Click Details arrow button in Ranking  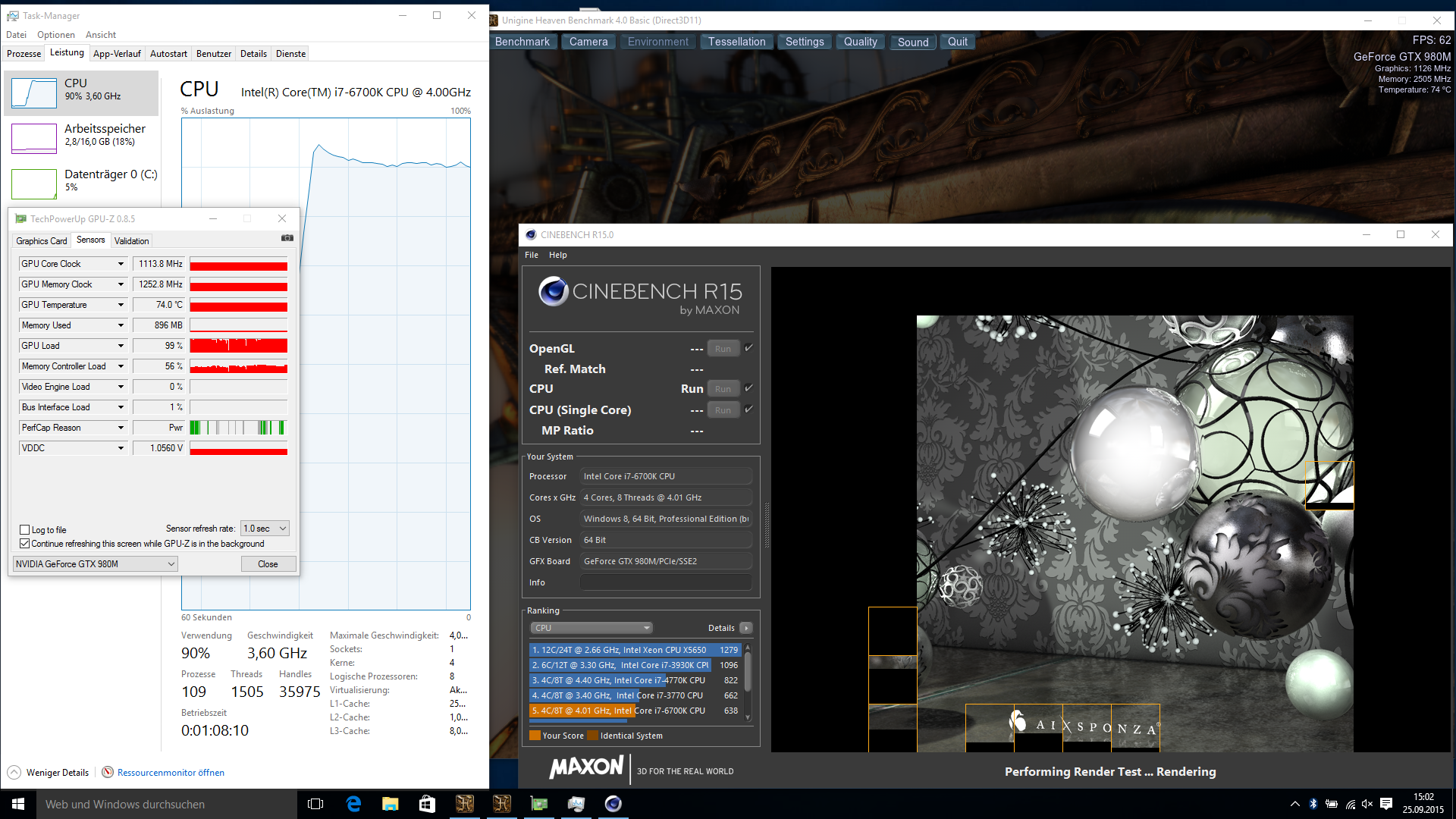pyautogui.click(x=746, y=628)
